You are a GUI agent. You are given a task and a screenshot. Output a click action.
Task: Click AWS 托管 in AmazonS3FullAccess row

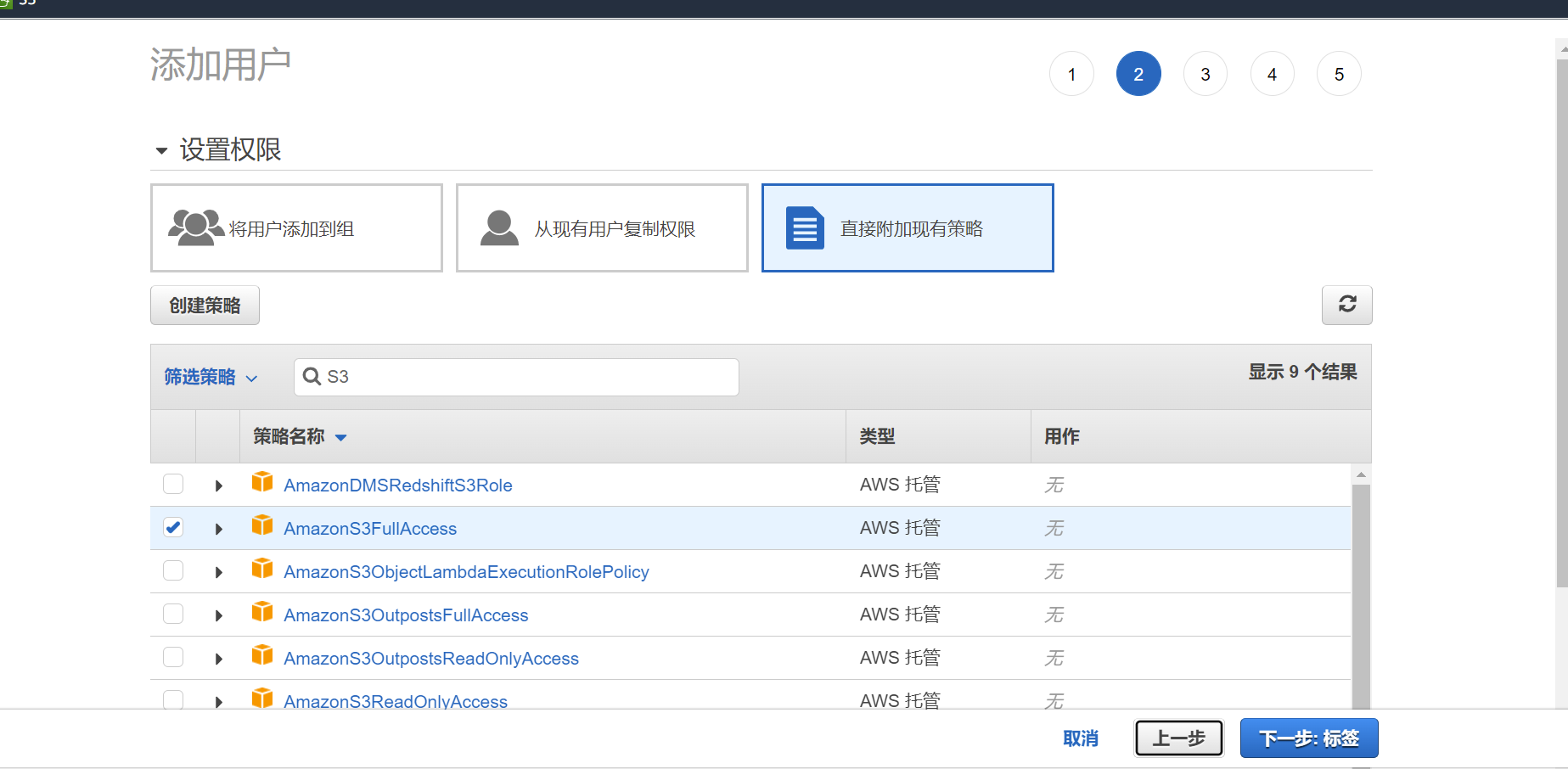point(900,528)
